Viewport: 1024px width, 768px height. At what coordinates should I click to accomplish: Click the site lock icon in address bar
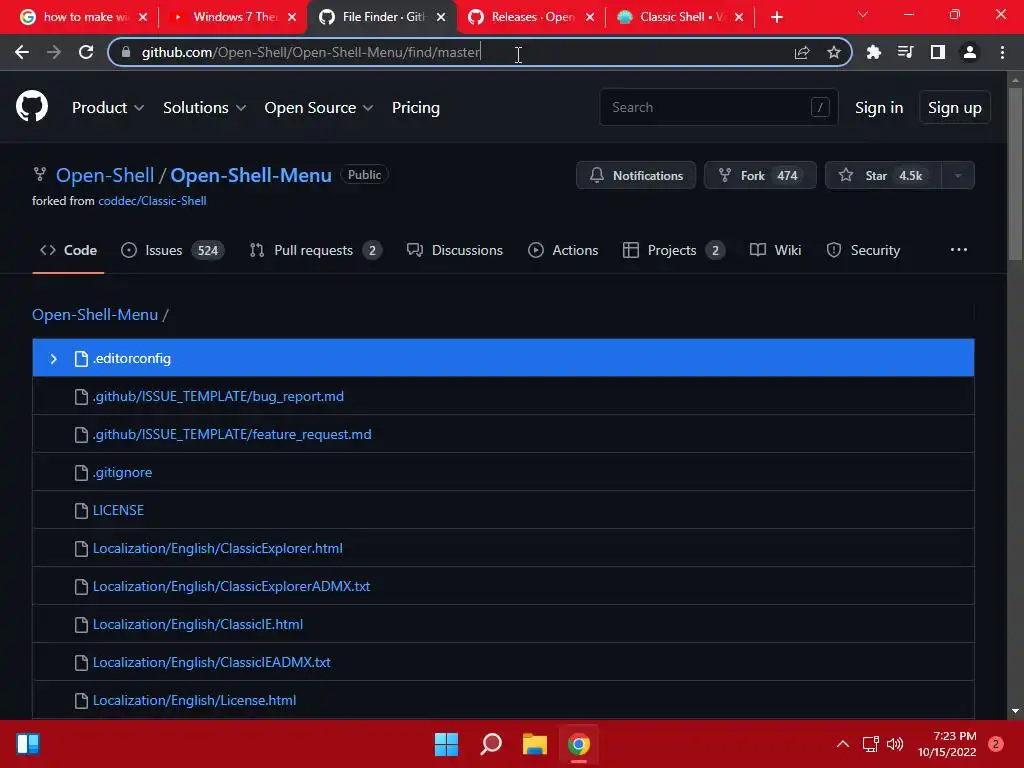126,52
